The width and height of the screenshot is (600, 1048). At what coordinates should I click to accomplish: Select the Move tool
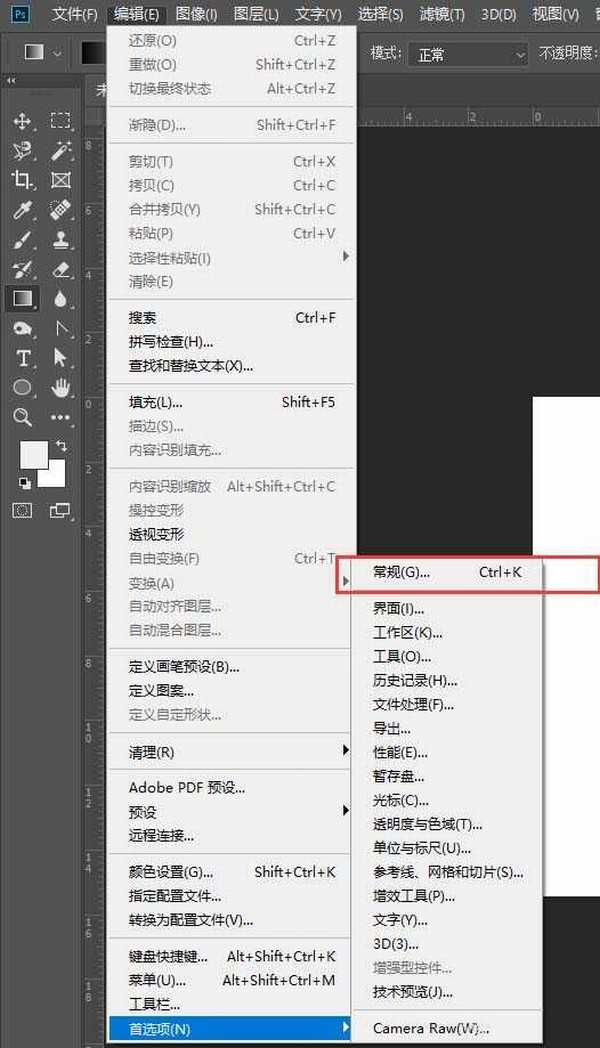(22, 121)
